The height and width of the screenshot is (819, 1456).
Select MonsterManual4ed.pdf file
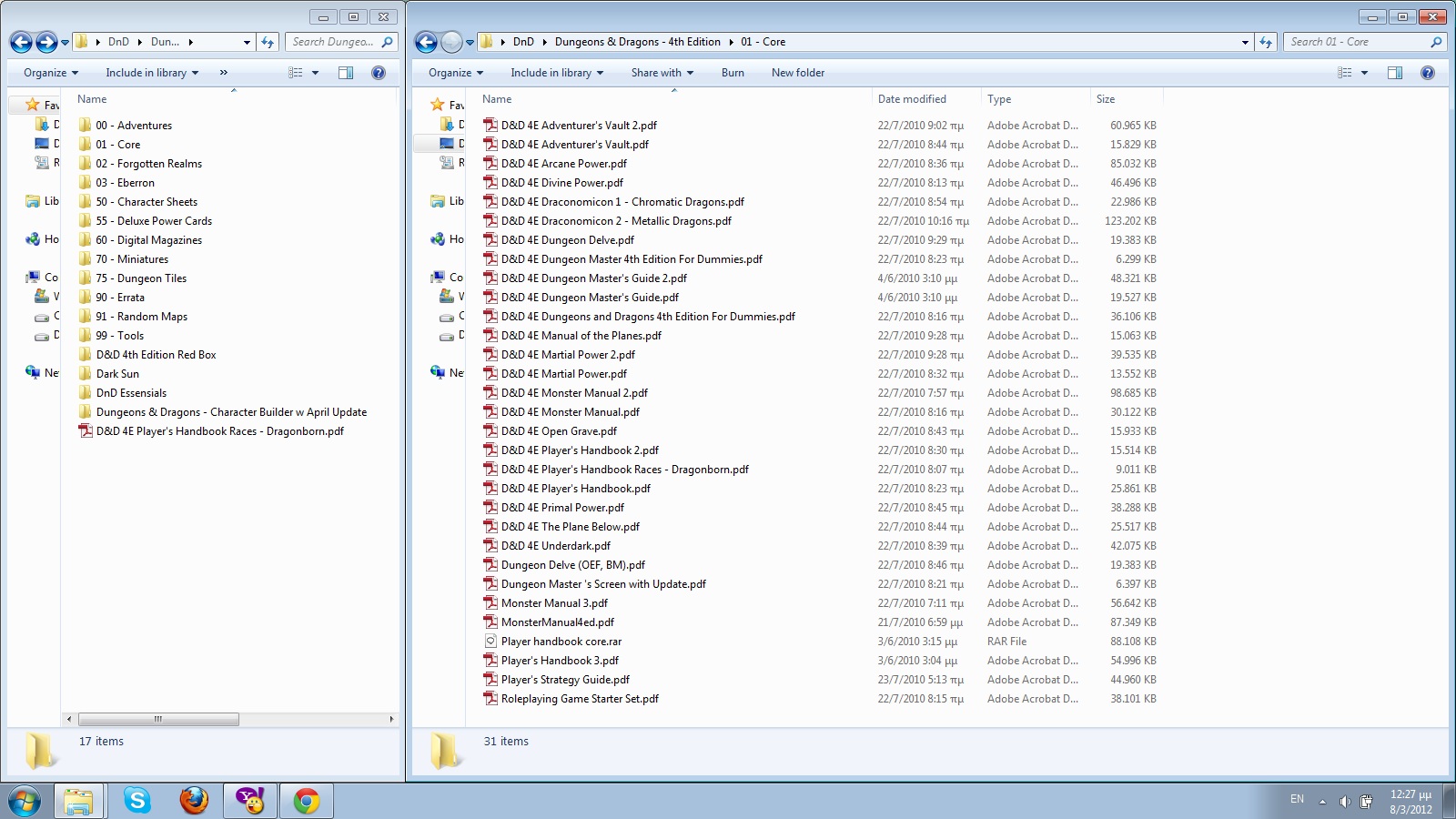558,622
